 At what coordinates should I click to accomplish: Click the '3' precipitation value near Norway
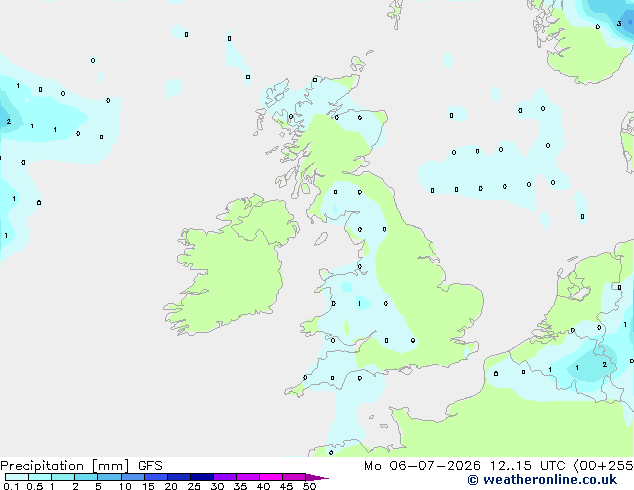pos(619,24)
